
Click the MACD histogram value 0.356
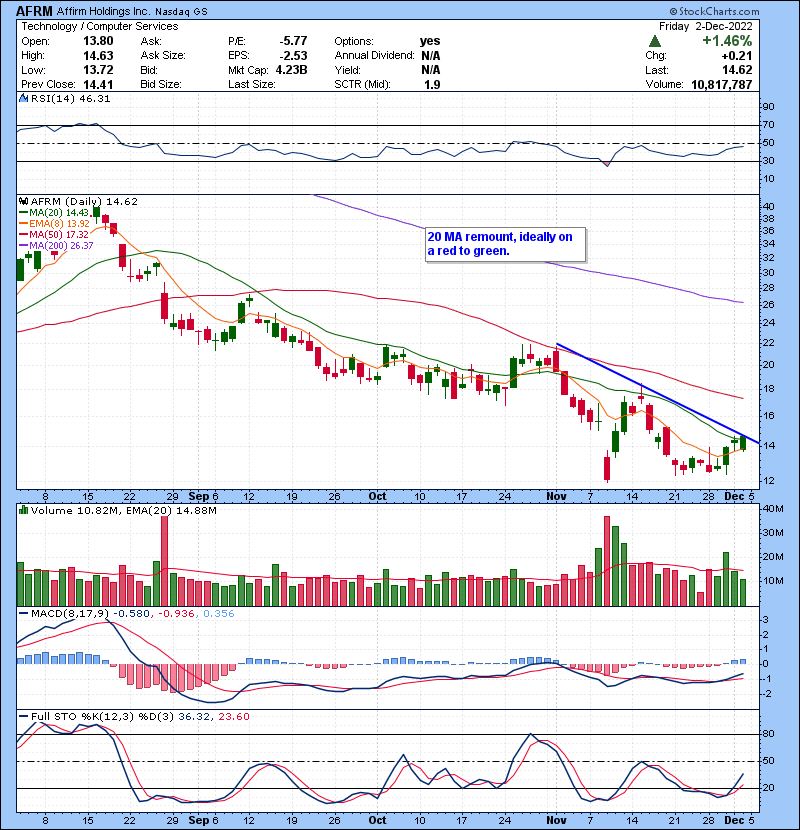219,614
